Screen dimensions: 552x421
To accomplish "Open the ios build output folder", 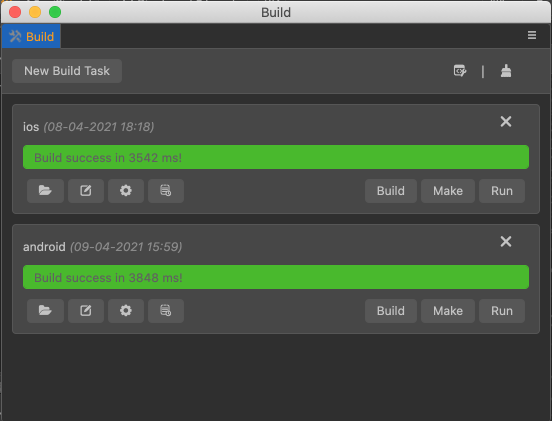I will (x=45, y=191).
